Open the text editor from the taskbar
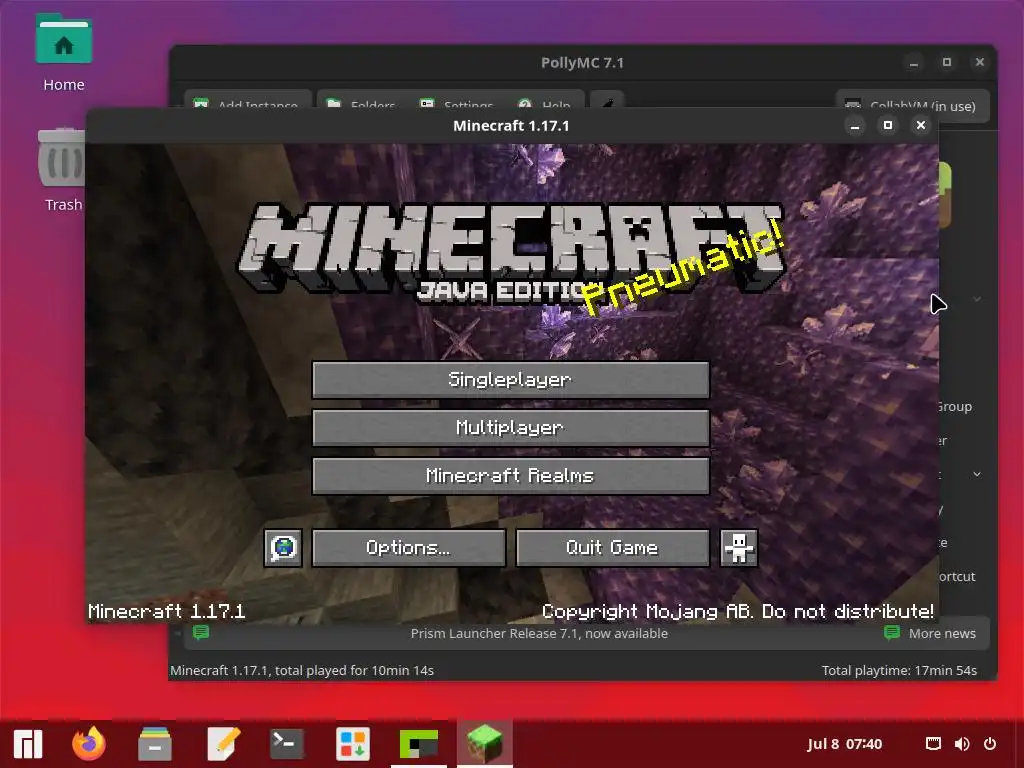The image size is (1024, 768). 223,744
